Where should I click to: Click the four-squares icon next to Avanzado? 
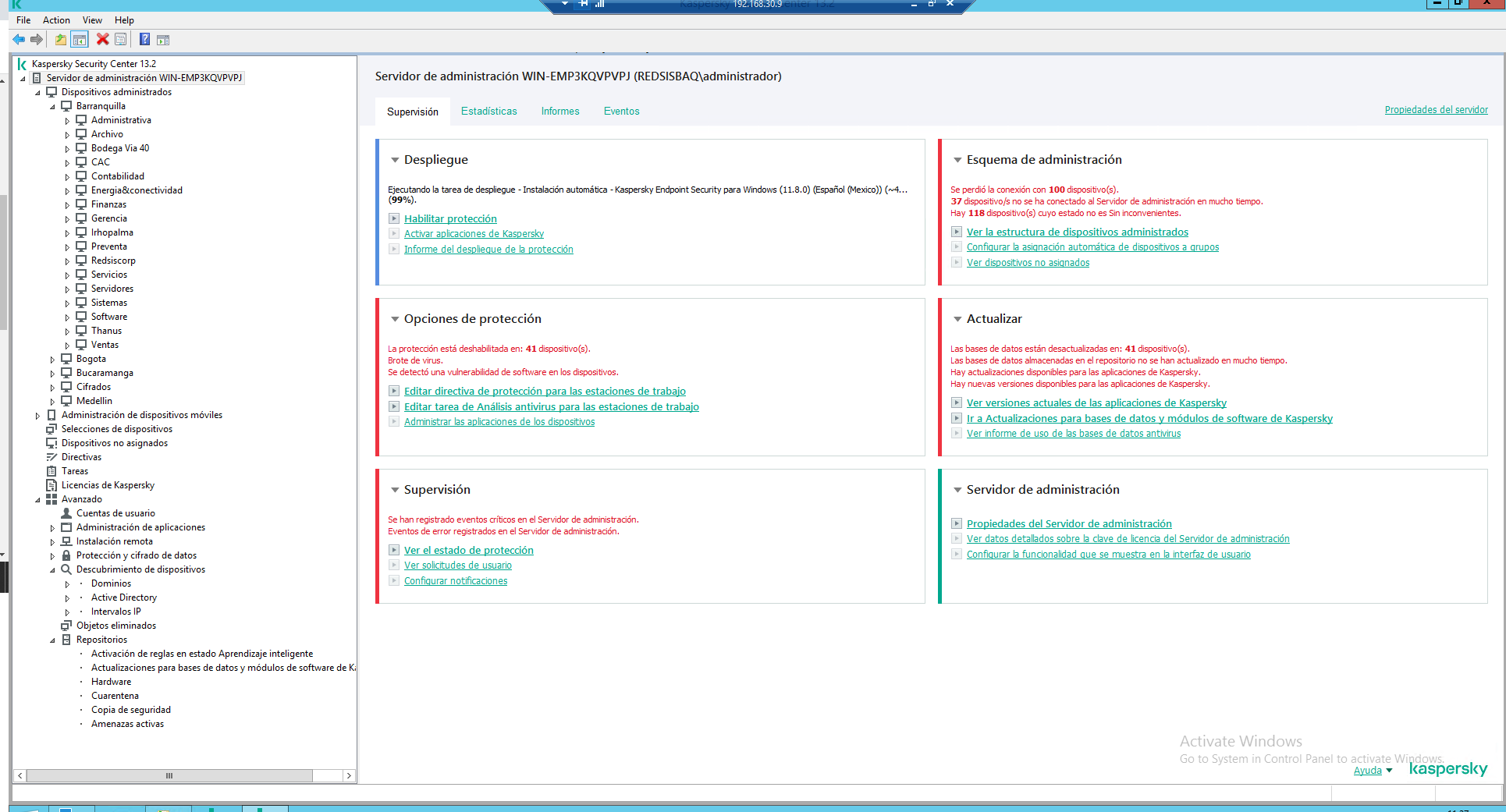pos(52,499)
